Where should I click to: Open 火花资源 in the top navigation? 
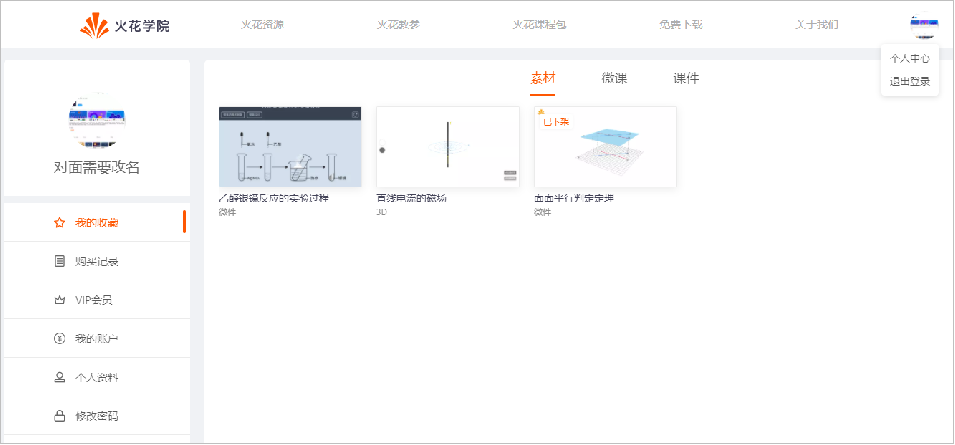(x=262, y=25)
